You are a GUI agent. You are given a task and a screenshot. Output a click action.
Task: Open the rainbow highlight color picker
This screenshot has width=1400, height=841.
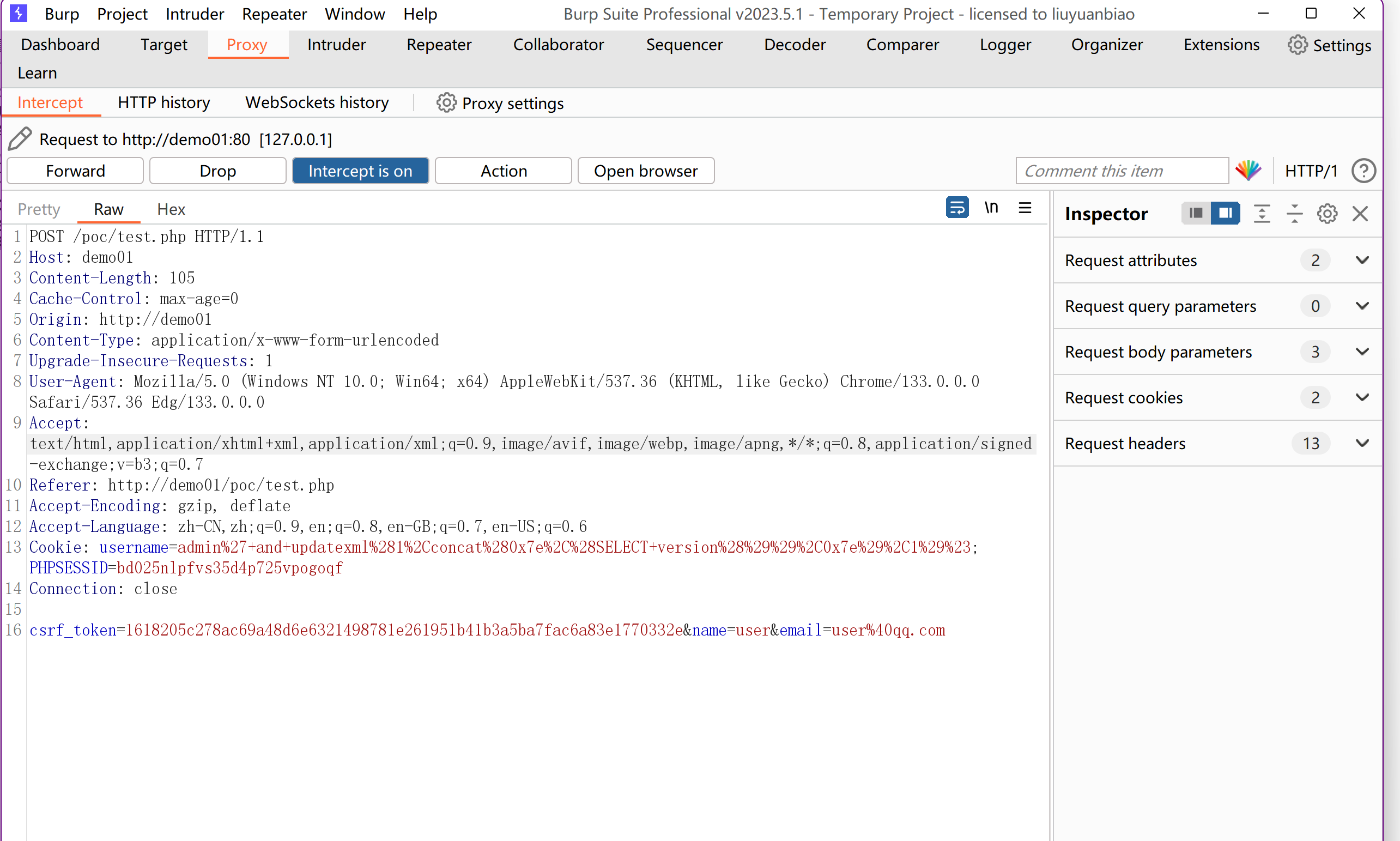point(1248,171)
